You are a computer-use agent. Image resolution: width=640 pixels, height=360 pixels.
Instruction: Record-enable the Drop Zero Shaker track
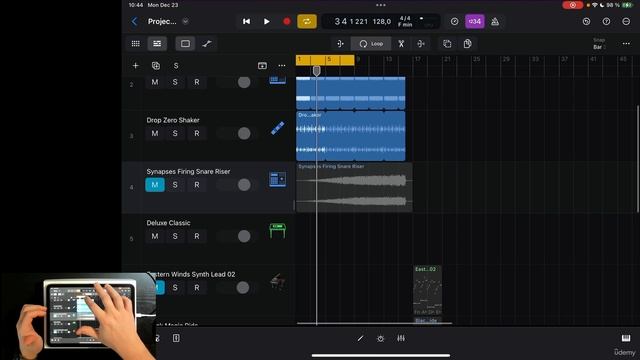click(x=196, y=133)
